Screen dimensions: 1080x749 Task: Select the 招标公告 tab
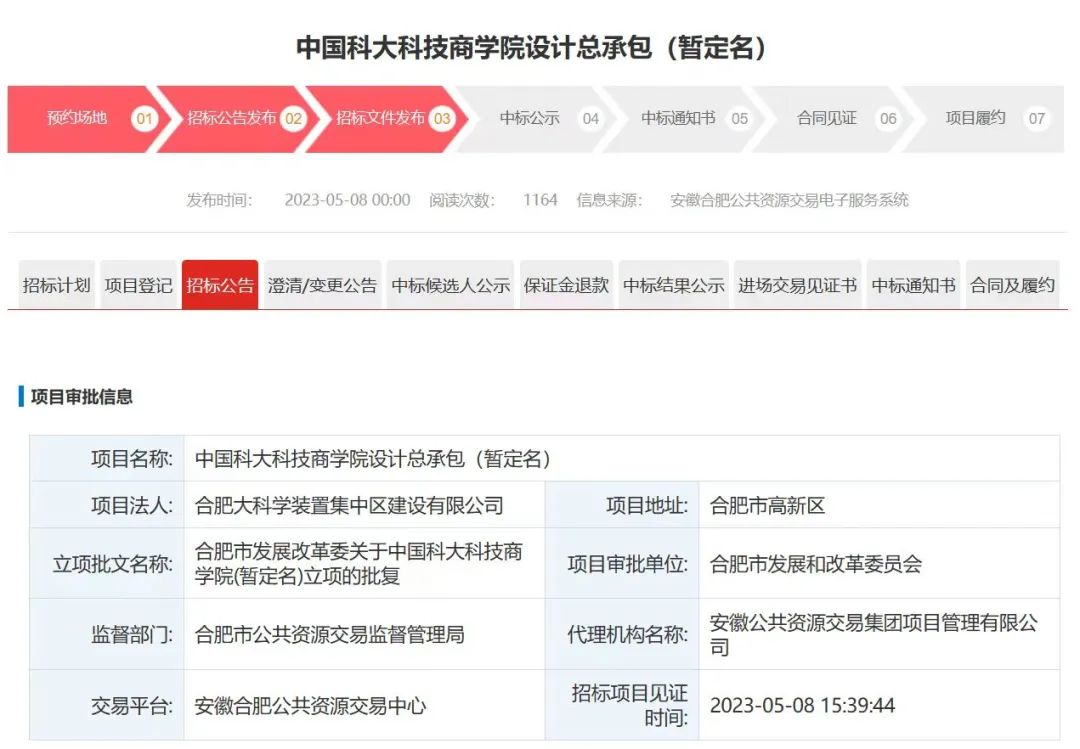click(220, 285)
